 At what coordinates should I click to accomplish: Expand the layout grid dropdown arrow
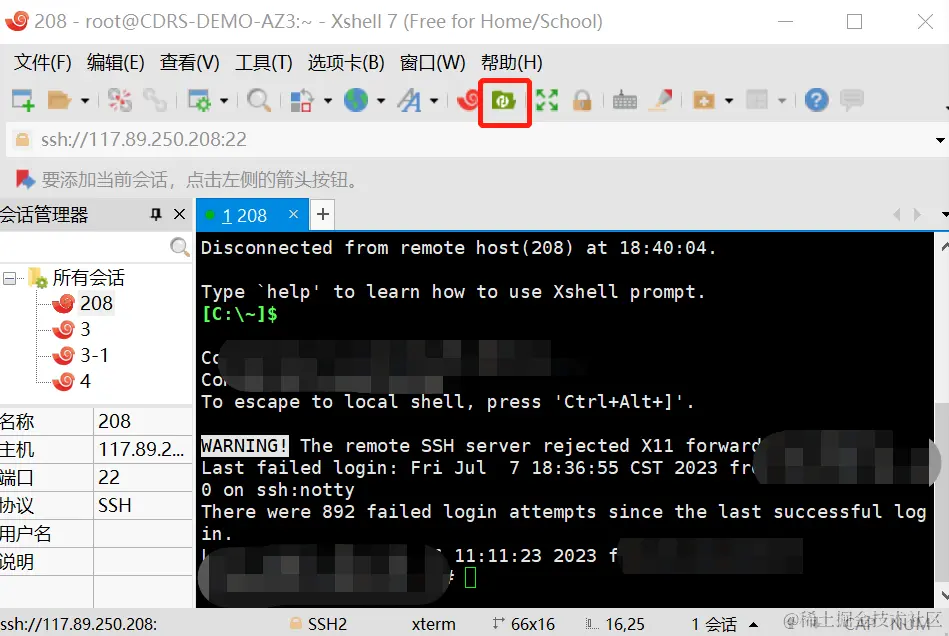(x=782, y=100)
